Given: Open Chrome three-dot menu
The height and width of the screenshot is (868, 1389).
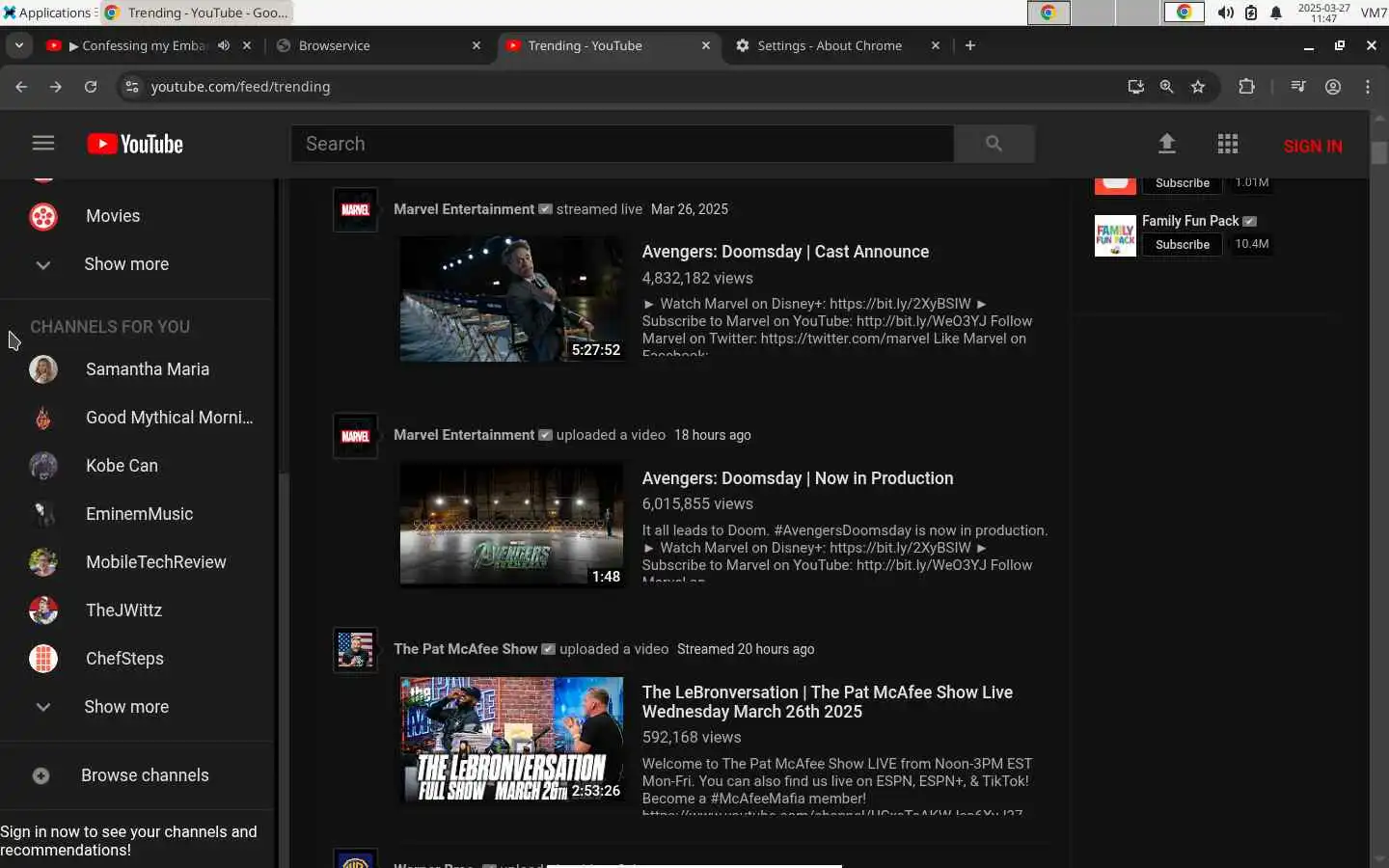Looking at the screenshot, I should pyautogui.click(x=1368, y=87).
